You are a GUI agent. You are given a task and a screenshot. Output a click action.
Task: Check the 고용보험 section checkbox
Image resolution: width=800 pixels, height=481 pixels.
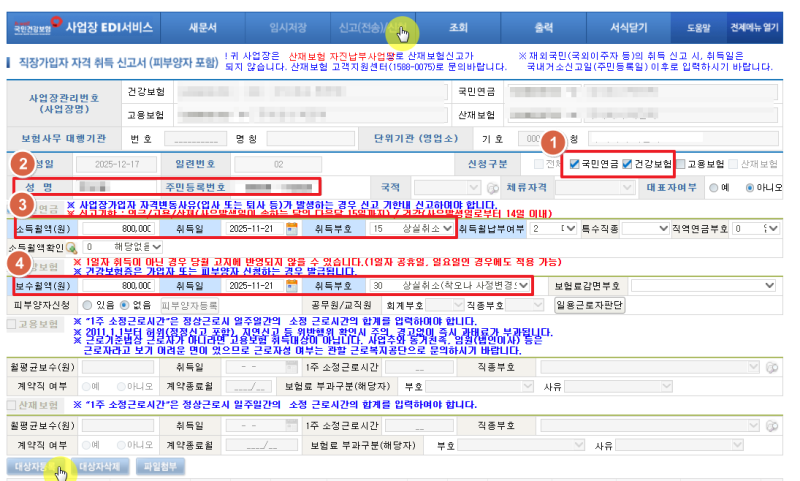point(12,324)
